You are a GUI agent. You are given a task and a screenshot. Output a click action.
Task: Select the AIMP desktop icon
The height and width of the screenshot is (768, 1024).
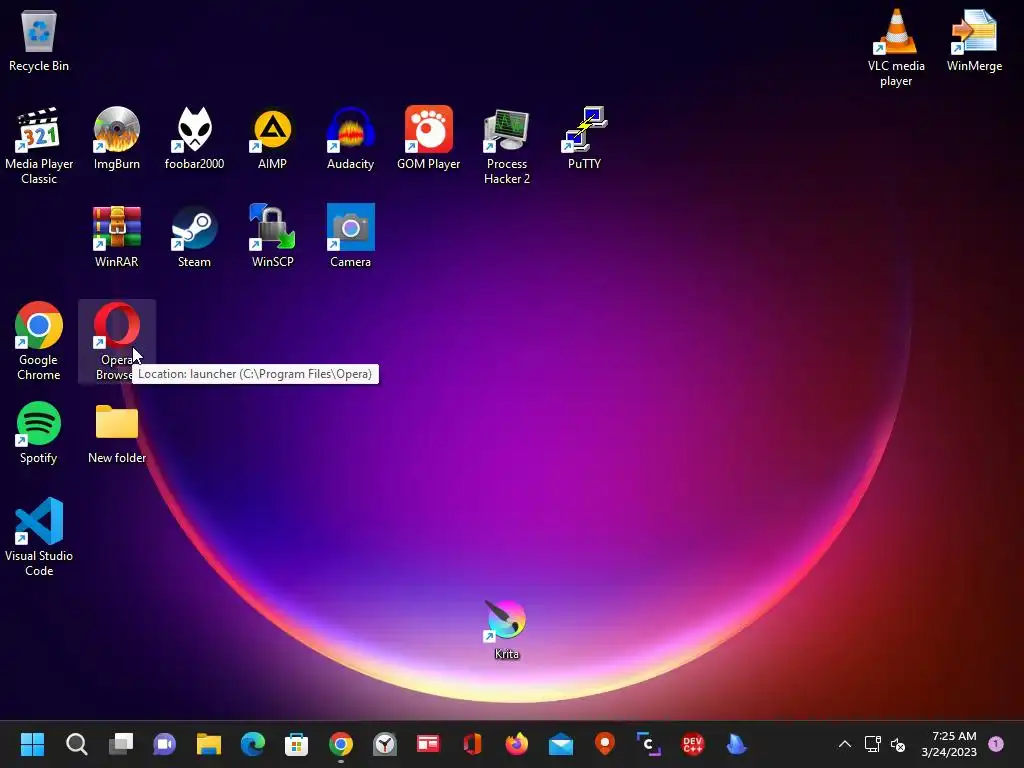pyautogui.click(x=272, y=138)
